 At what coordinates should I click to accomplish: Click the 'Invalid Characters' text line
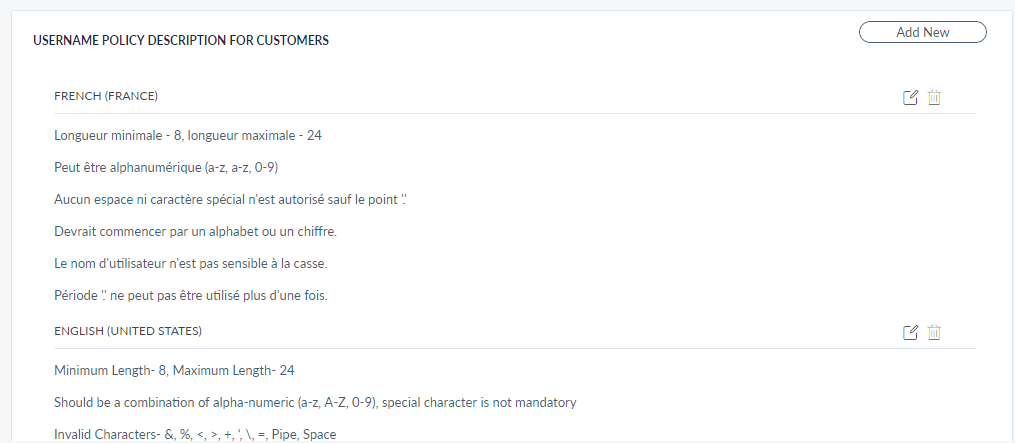[x=195, y=434]
